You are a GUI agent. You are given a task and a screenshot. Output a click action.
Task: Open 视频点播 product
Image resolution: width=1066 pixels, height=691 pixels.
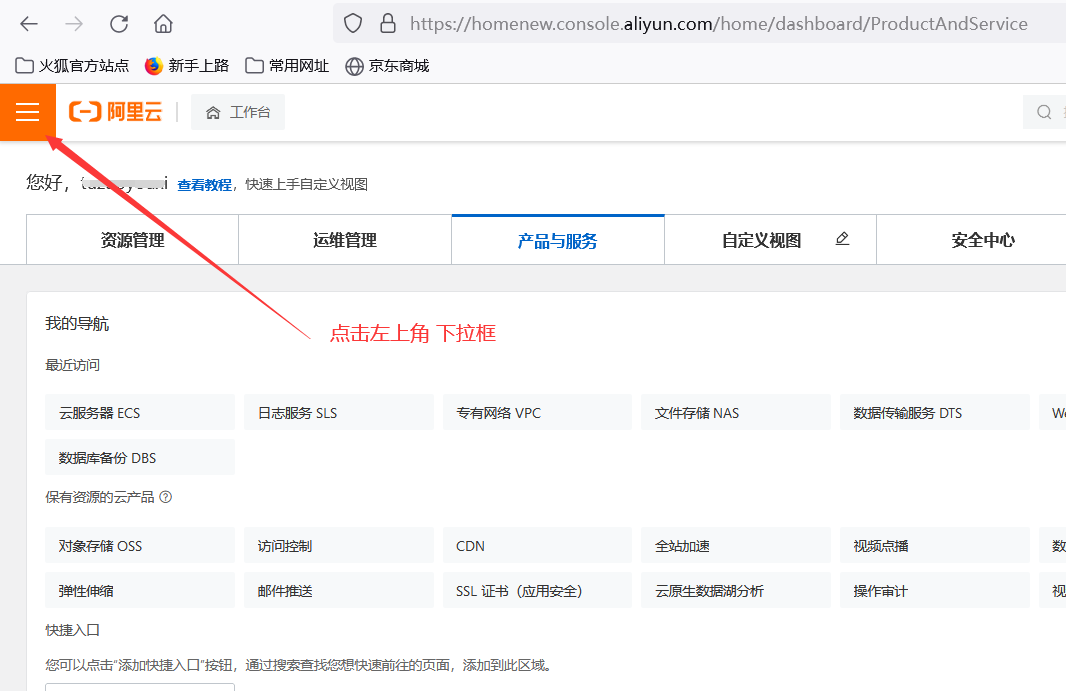(935, 545)
